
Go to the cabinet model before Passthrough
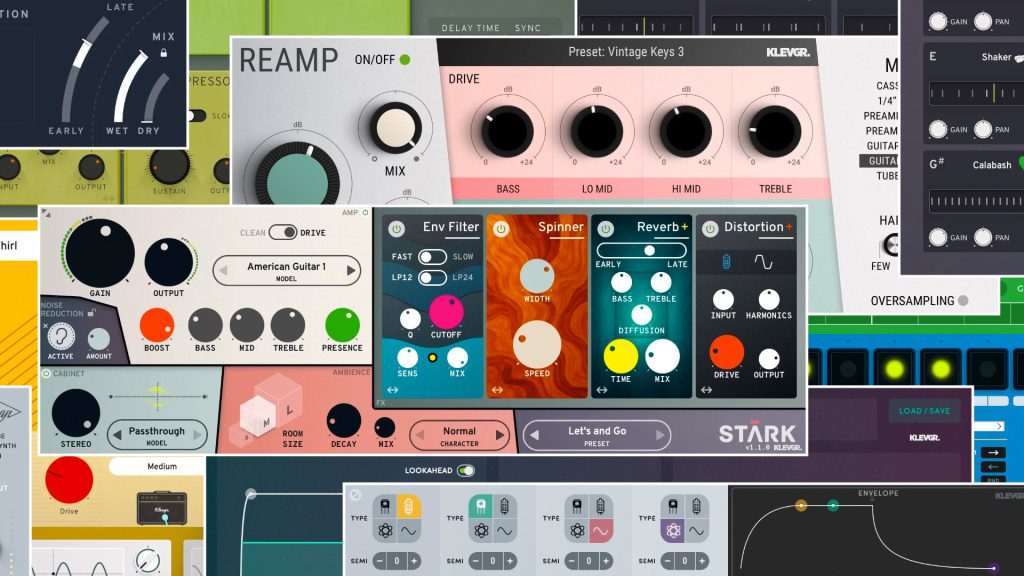[x=117, y=435]
